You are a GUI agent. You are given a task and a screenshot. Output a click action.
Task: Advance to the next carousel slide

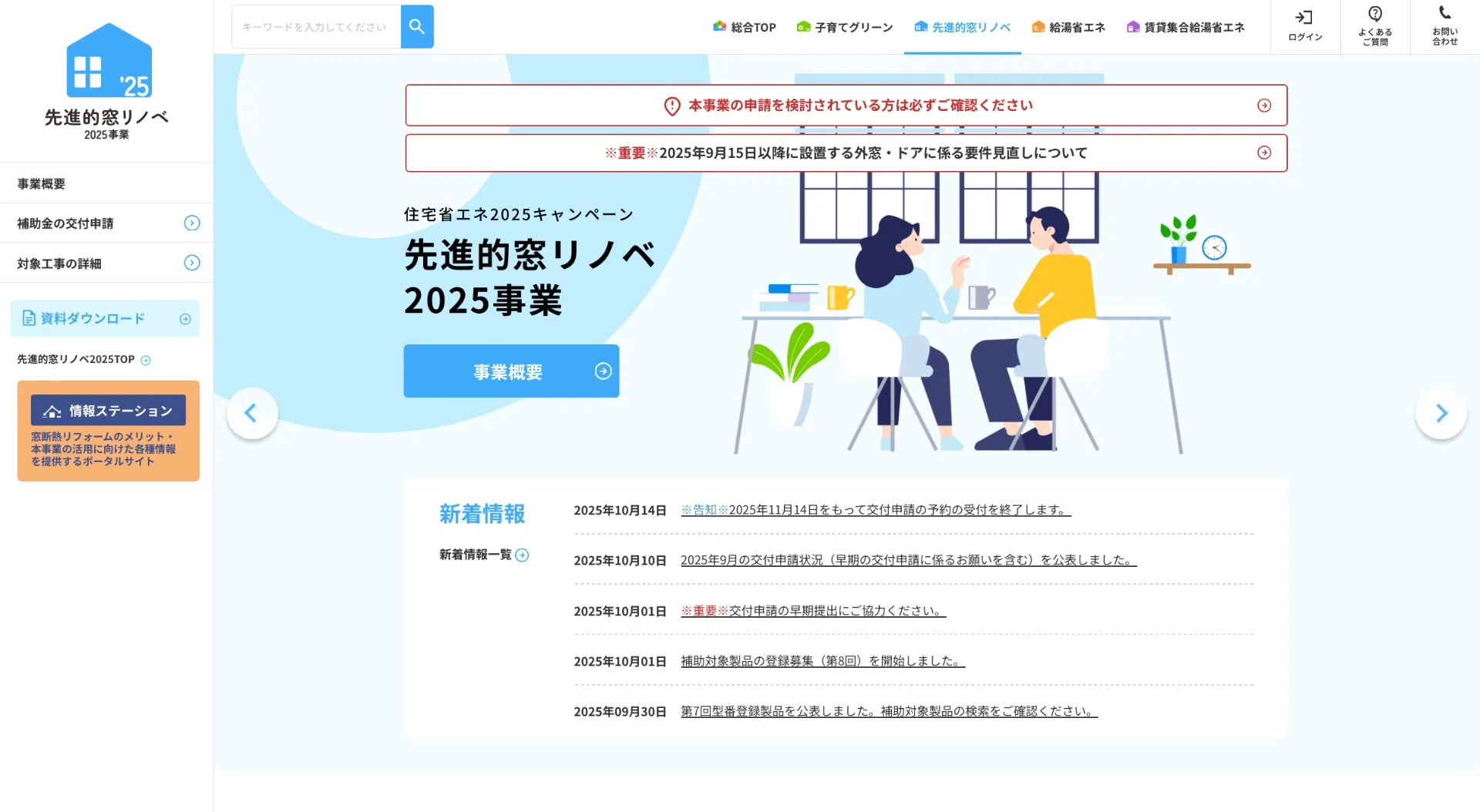[1441, 414]
